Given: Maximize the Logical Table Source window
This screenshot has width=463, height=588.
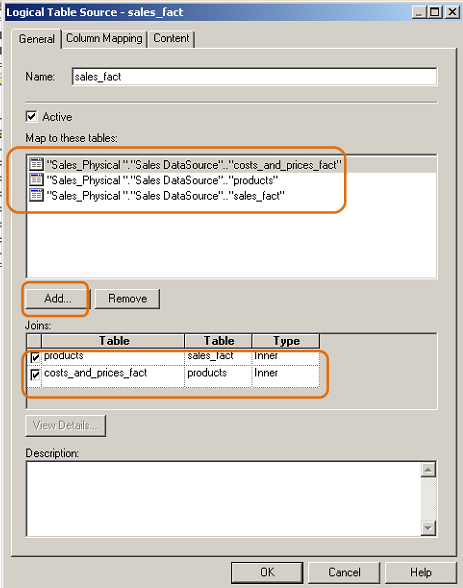Looking at the screenshot, I should point(435,12).
